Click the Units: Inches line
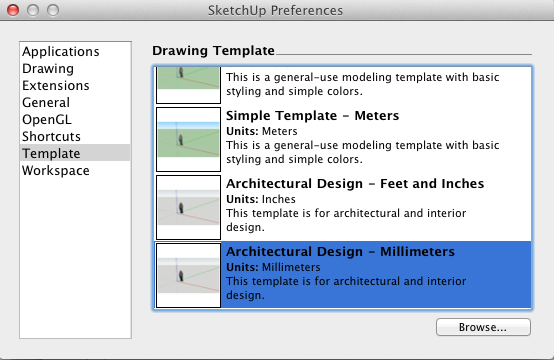Image resolution: width=554 pixels, height=360 pixels. [261, 199]
